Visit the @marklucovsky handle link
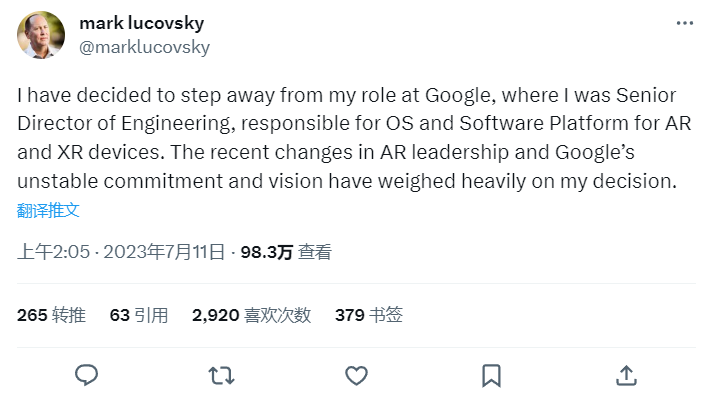Image resolution: width=709 pixels, height=400 pixels. pos(144,46)
